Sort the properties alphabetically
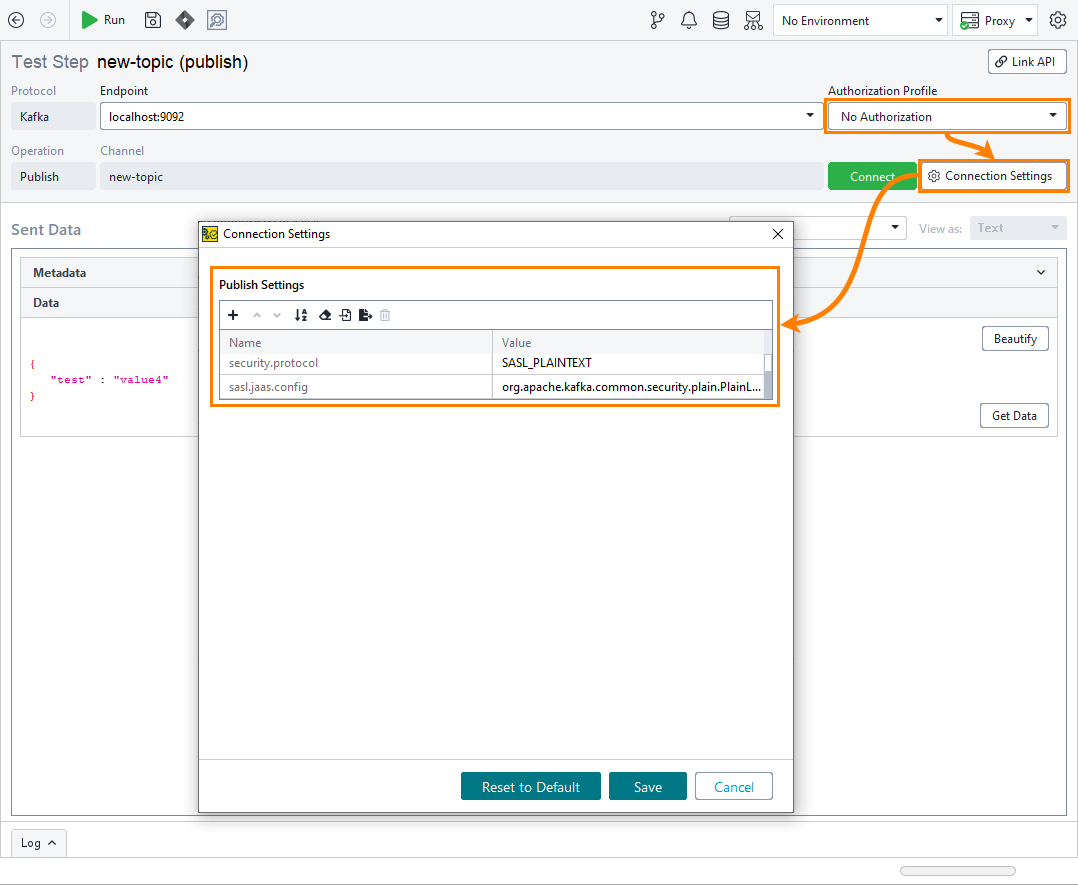 pos(301,315)
